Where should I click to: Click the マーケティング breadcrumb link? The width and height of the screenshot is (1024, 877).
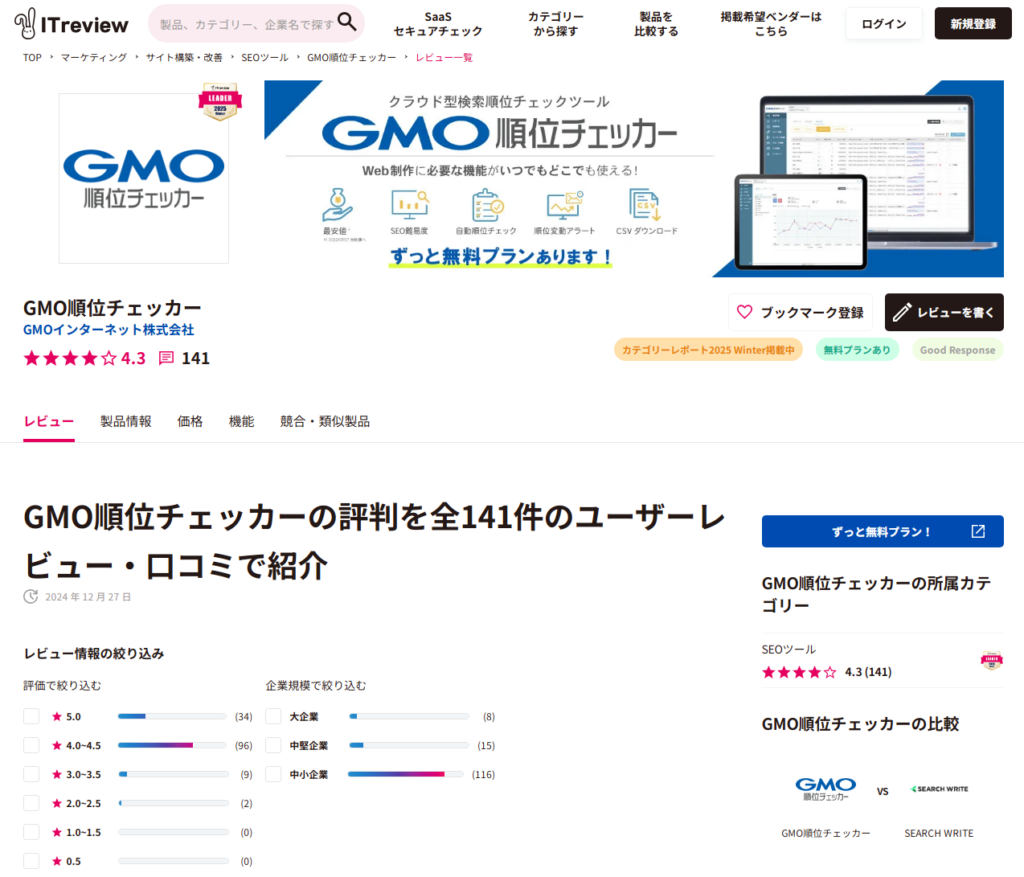tap(94, 57)
